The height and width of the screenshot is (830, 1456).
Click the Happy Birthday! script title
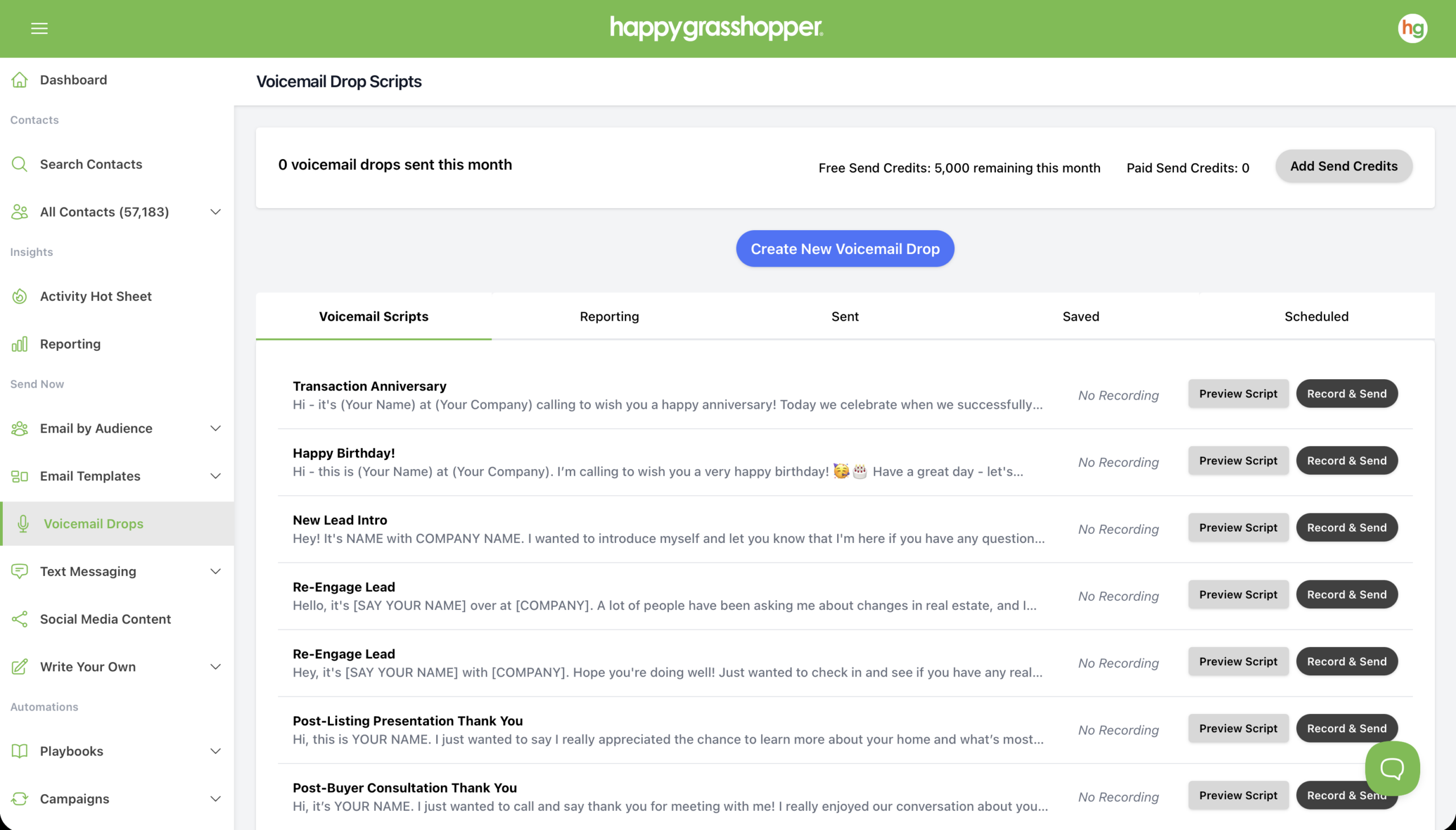[x=344, y=453]
